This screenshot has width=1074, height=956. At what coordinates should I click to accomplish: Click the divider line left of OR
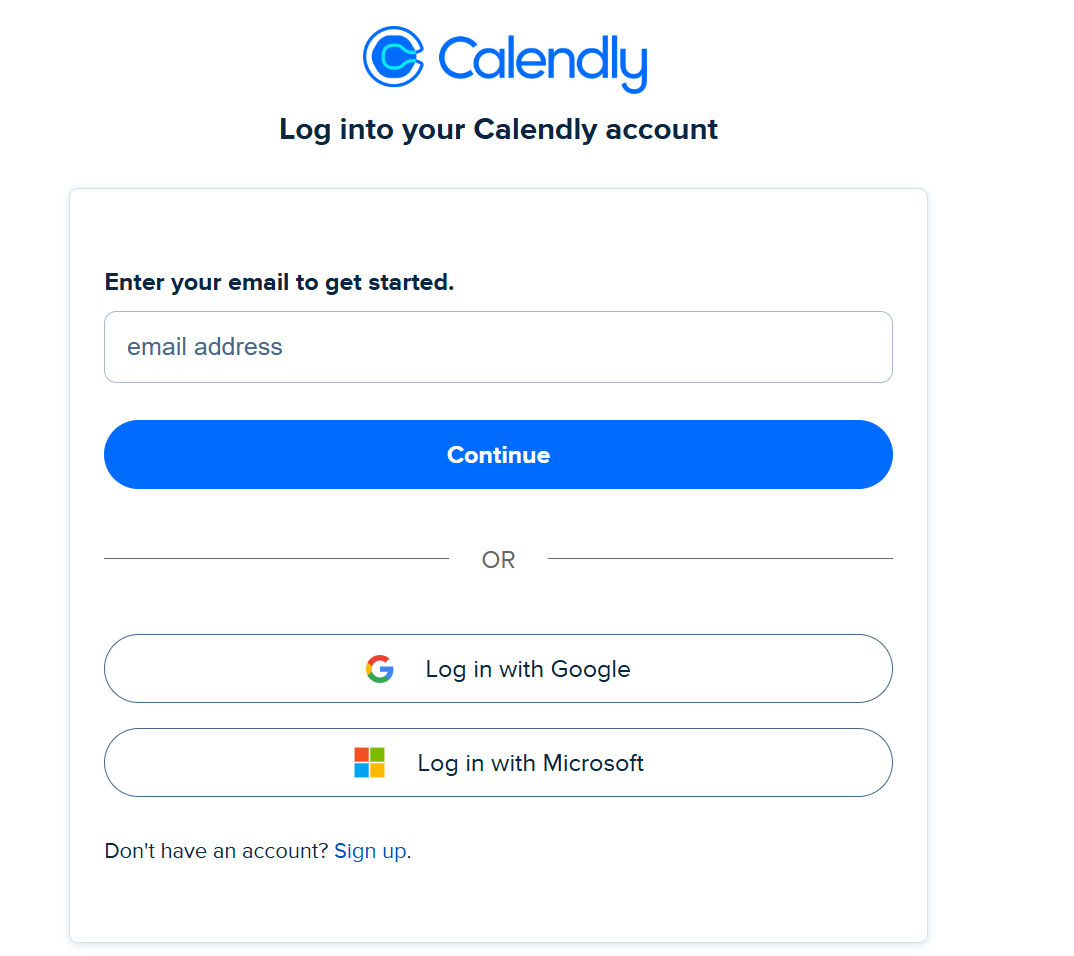coord(276,559)
